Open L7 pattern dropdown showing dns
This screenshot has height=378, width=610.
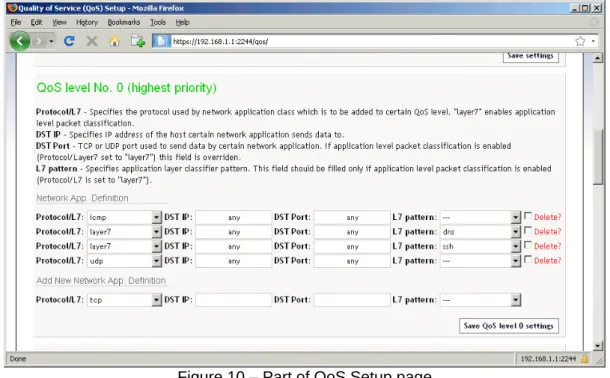pos(480,232)
